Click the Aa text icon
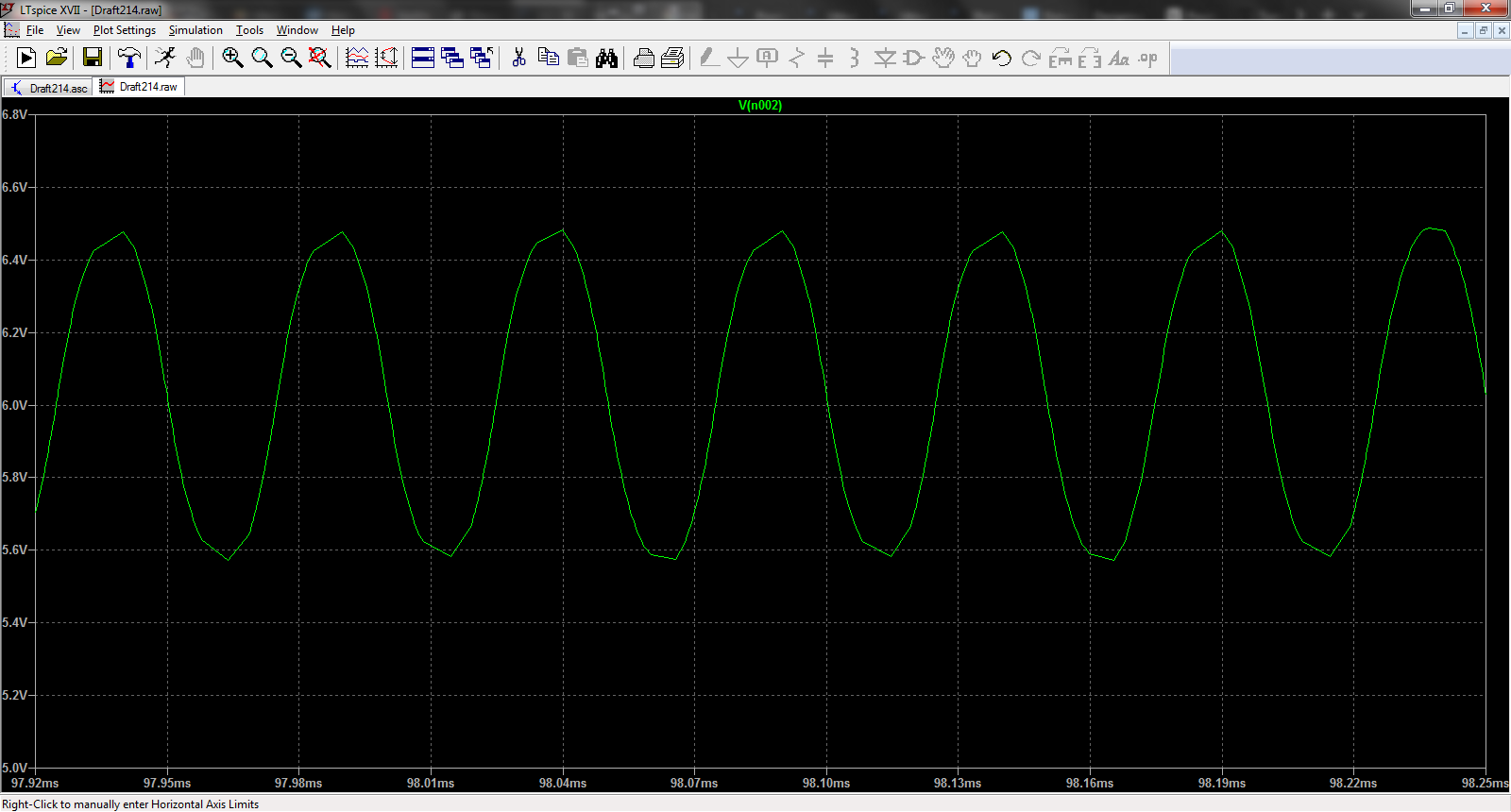 point(1119,59)
